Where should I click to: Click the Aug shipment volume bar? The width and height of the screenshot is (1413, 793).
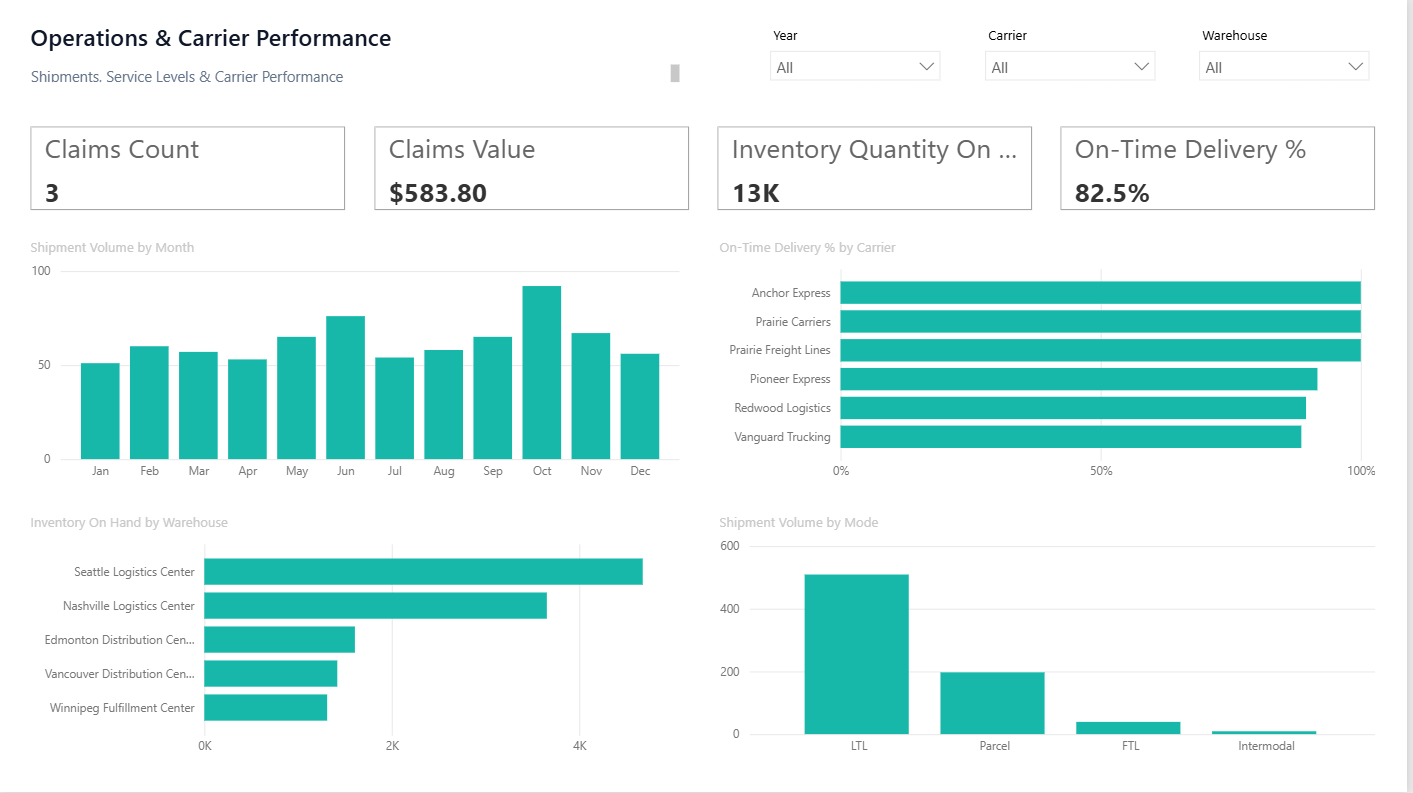tap(443, 404)
